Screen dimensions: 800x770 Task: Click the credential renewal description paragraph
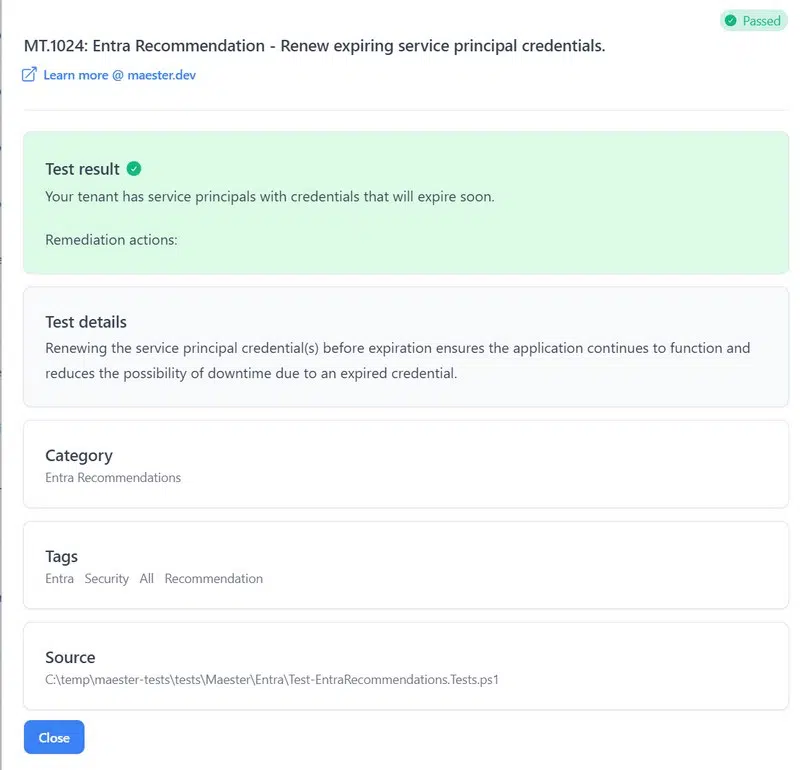(x=397, y=360)
